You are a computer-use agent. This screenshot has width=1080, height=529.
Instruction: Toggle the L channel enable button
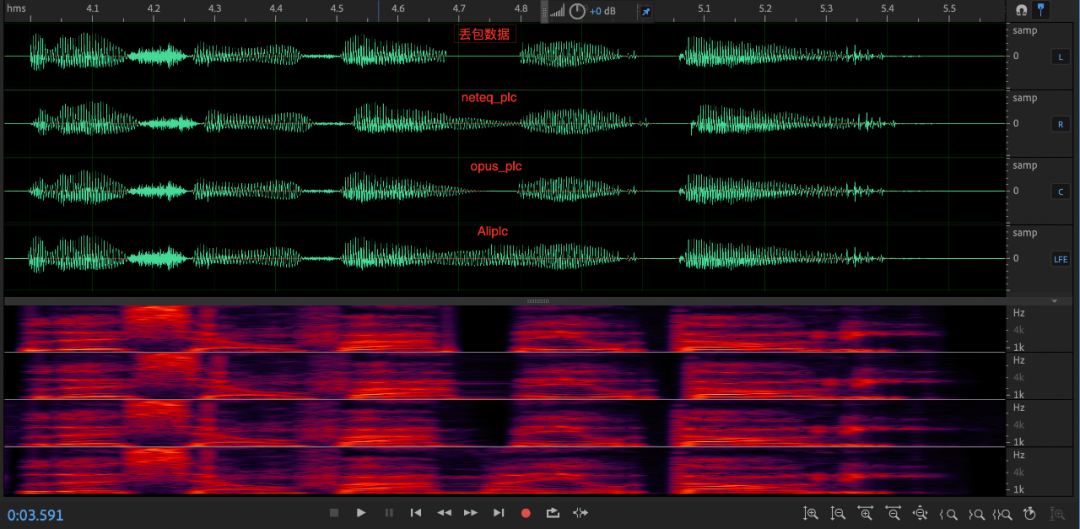click(x=1061, y=57)
